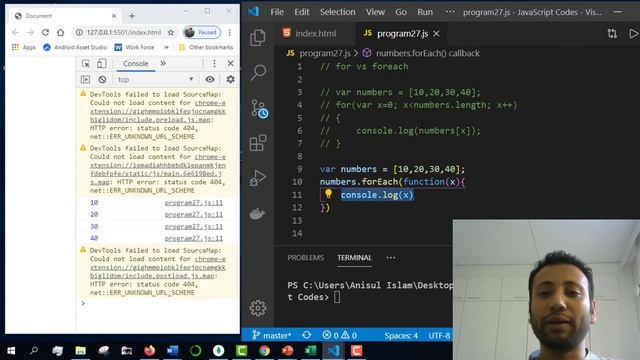
Task: Open program27.js:11 link for output 10
Action: (194, 202)
